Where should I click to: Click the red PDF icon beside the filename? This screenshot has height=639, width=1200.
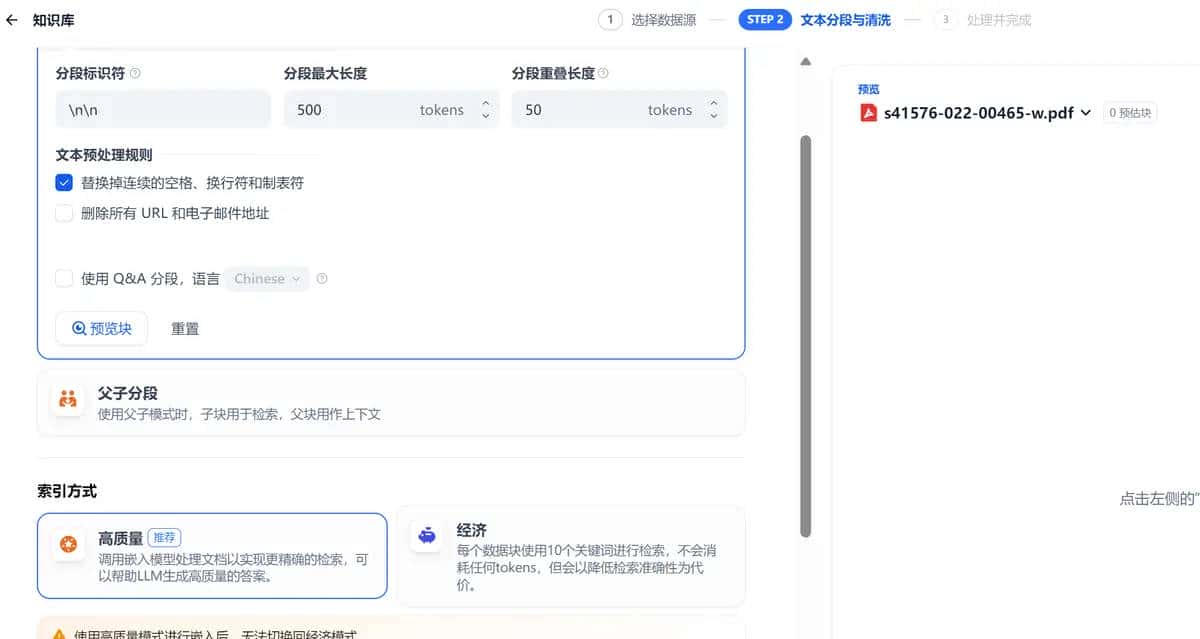click(x=867, y=113)
